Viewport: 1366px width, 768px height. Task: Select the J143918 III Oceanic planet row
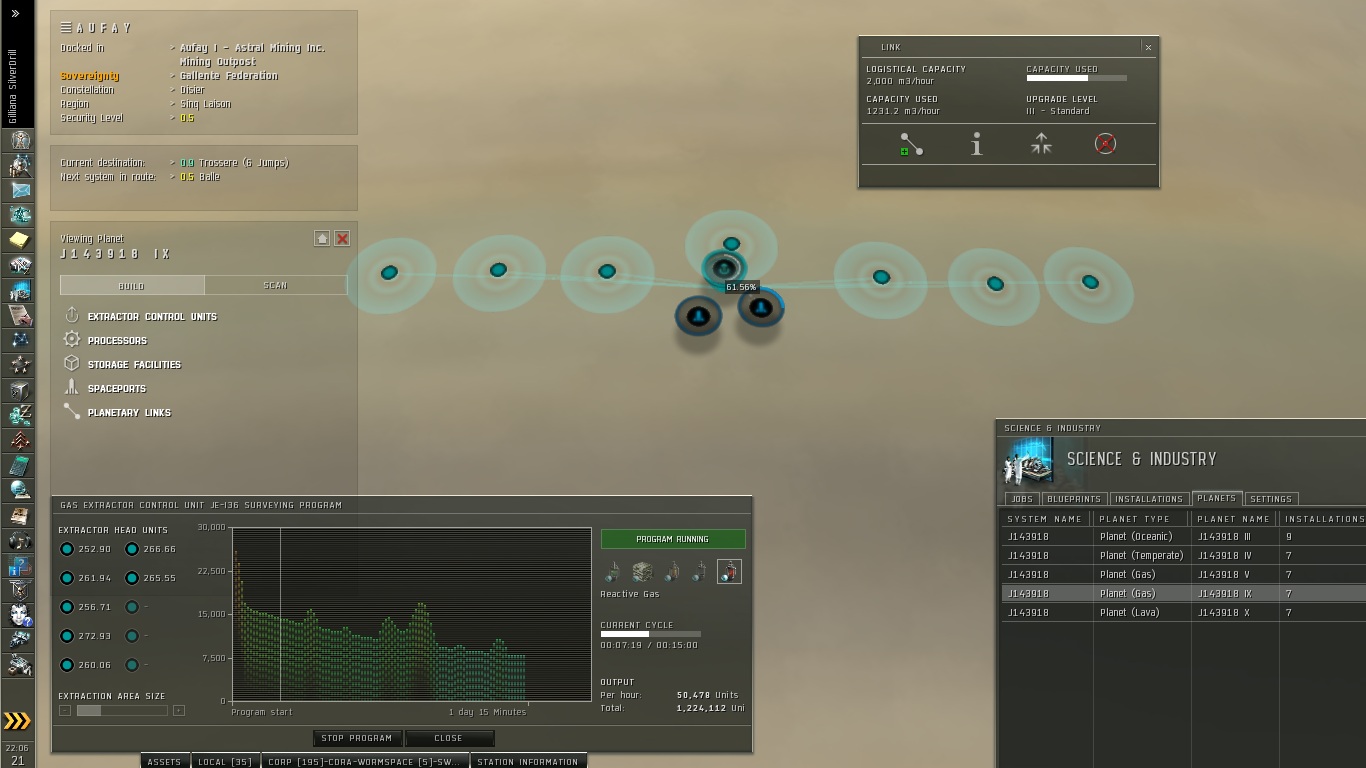click(x=1184, y=536)
